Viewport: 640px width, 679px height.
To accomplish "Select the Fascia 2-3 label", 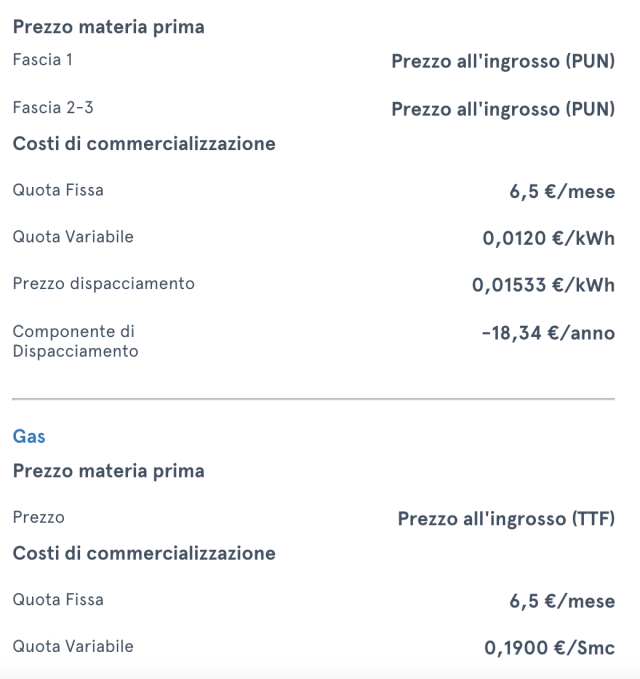I will coord(53,107).
